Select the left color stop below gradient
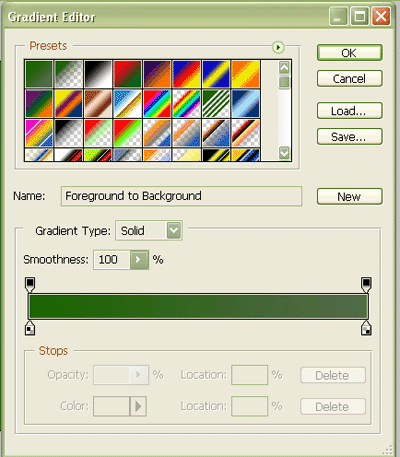The width and height of the screenshot is (400, 457). tap(30, 328)
